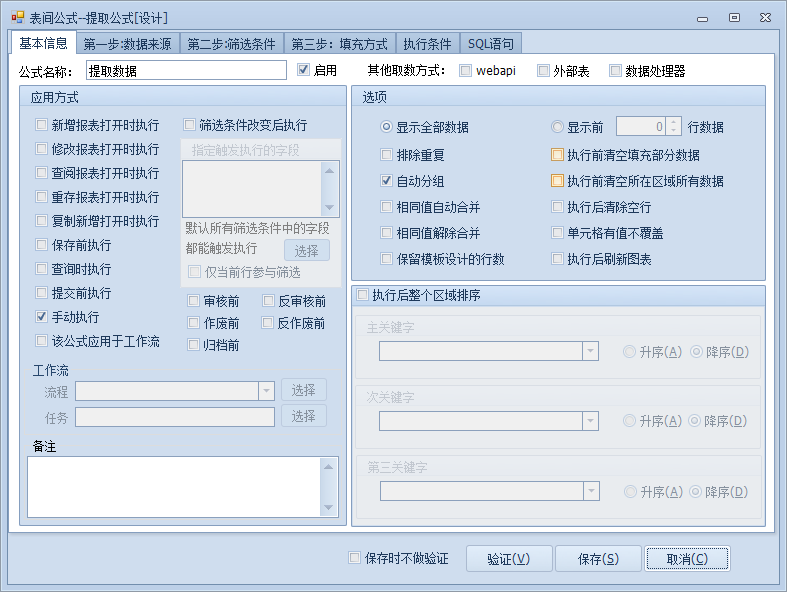Screen dimensions: 787x592
Task: Enable 执行后整个区域排序 checkbox
Action: (x=363, y=295)
